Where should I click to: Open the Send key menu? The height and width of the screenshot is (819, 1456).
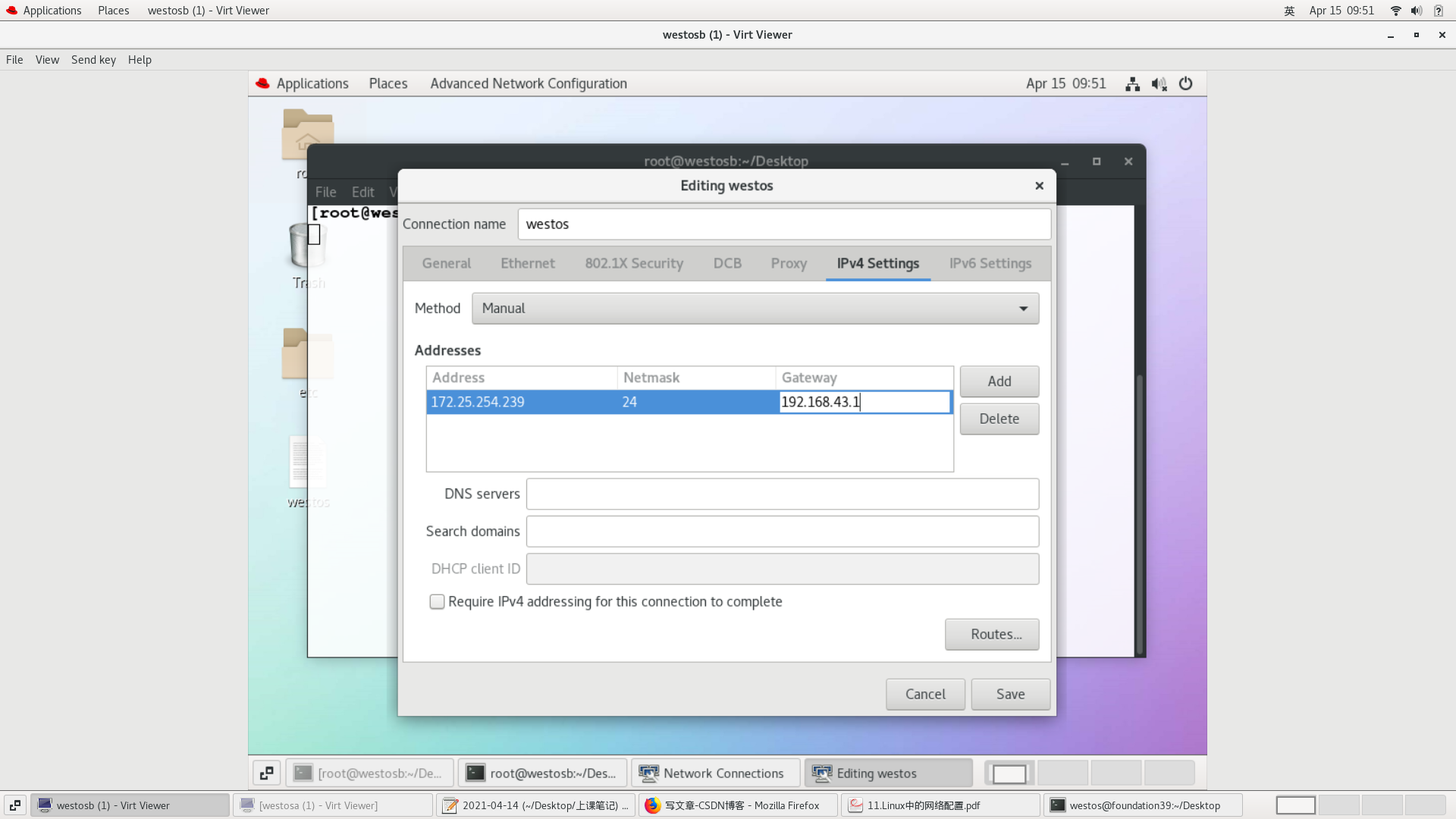[93, 60]
